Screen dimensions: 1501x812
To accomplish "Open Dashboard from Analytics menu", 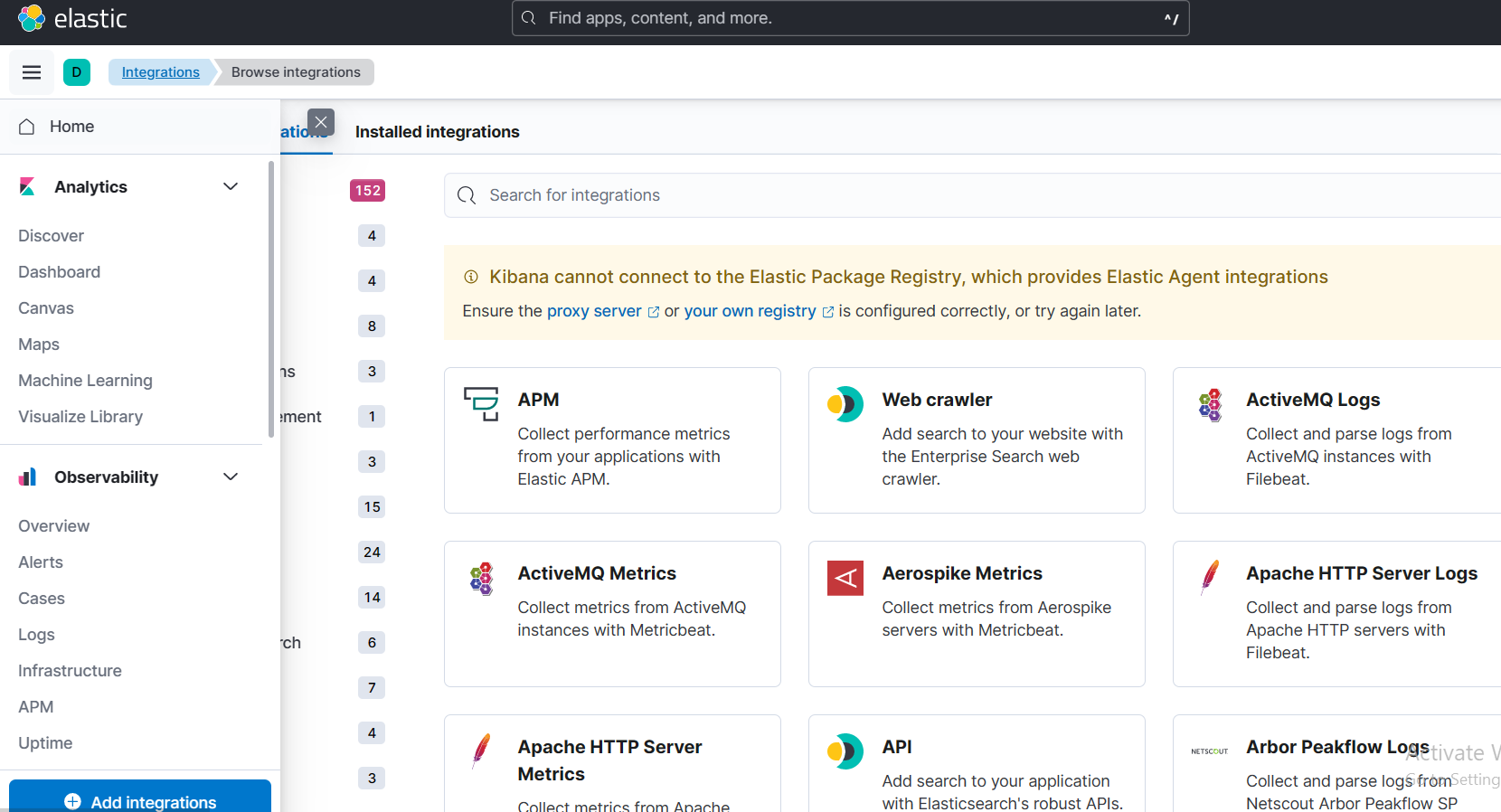I will pos(59,272).
